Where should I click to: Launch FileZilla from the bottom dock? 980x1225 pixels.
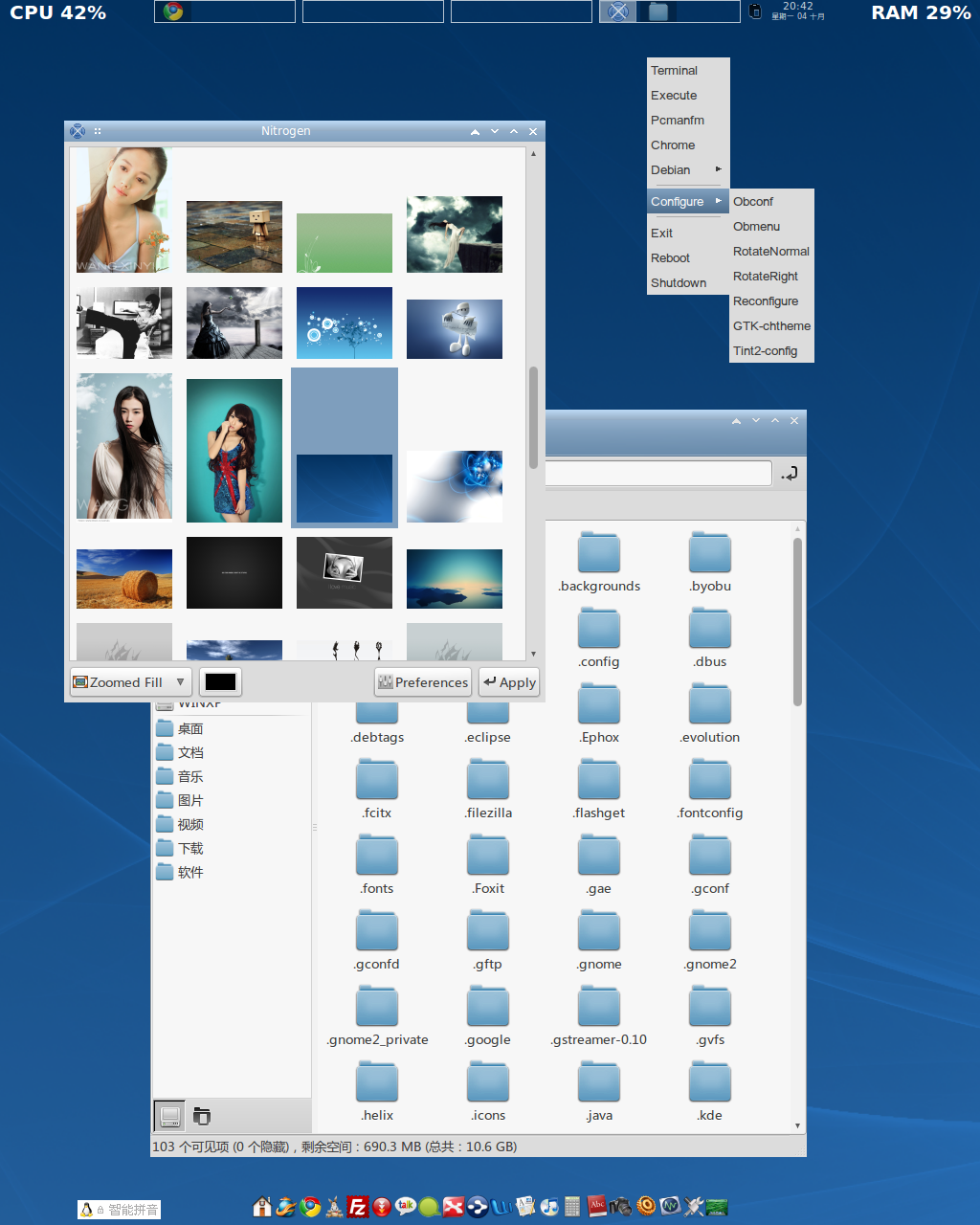(358, 1207)
